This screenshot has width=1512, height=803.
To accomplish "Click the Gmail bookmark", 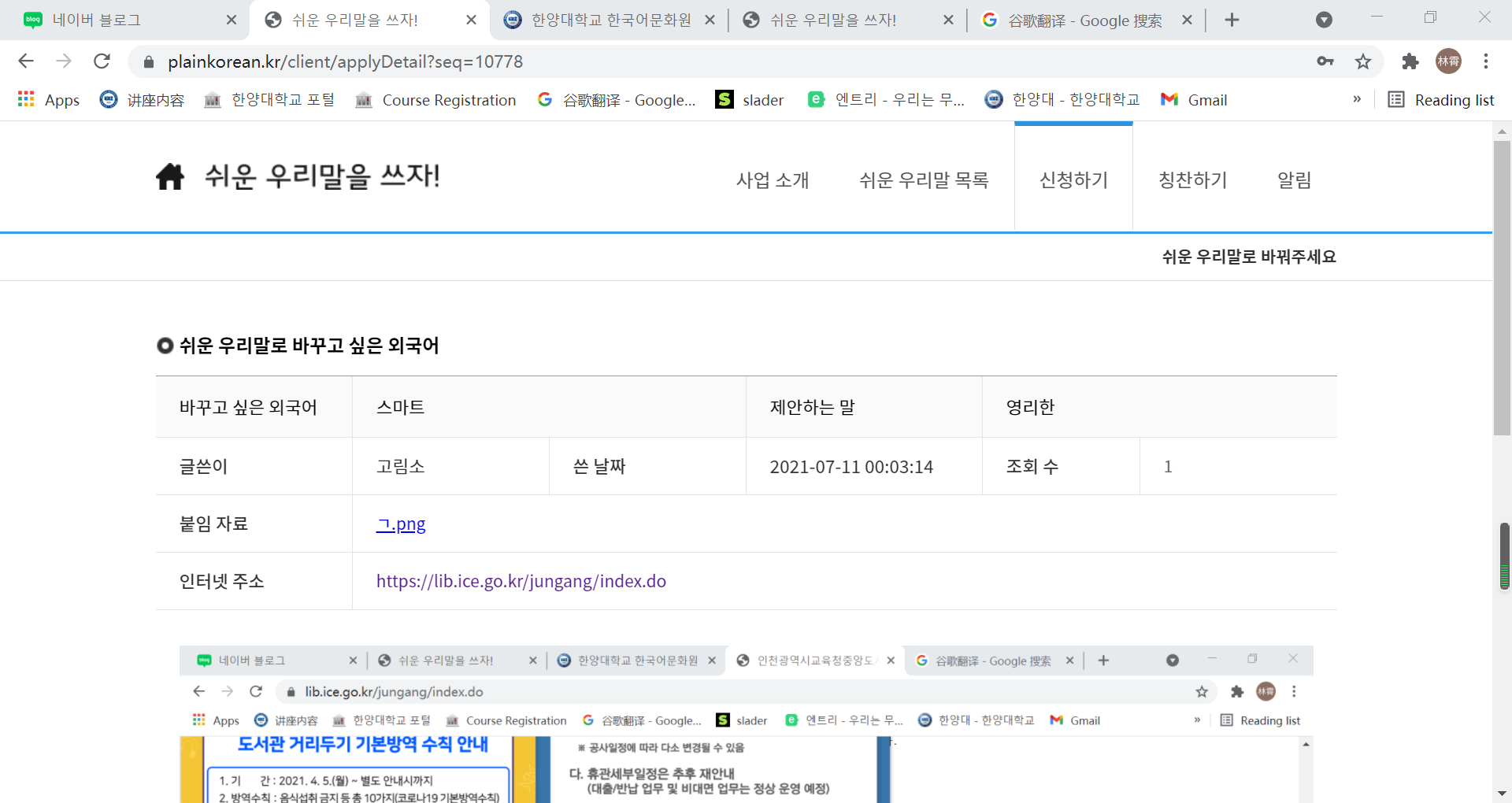I will click(x=1194, y=100).
